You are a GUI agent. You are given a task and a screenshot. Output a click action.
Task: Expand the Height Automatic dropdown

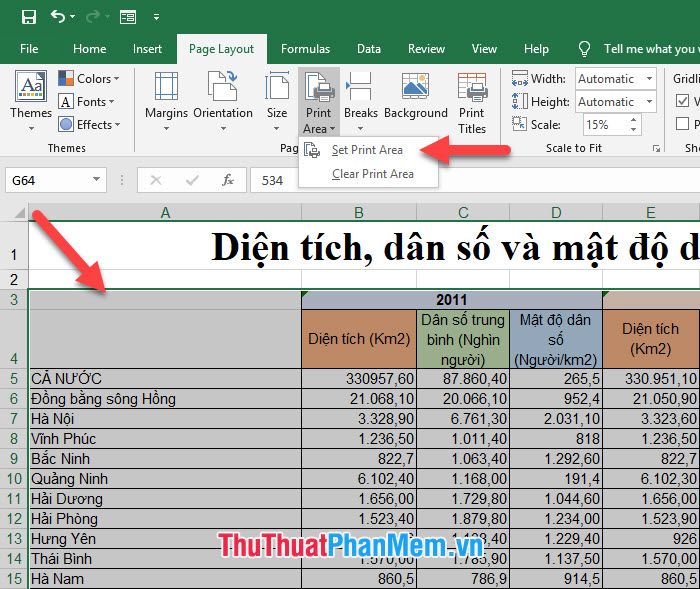click(x=649, y=102)
